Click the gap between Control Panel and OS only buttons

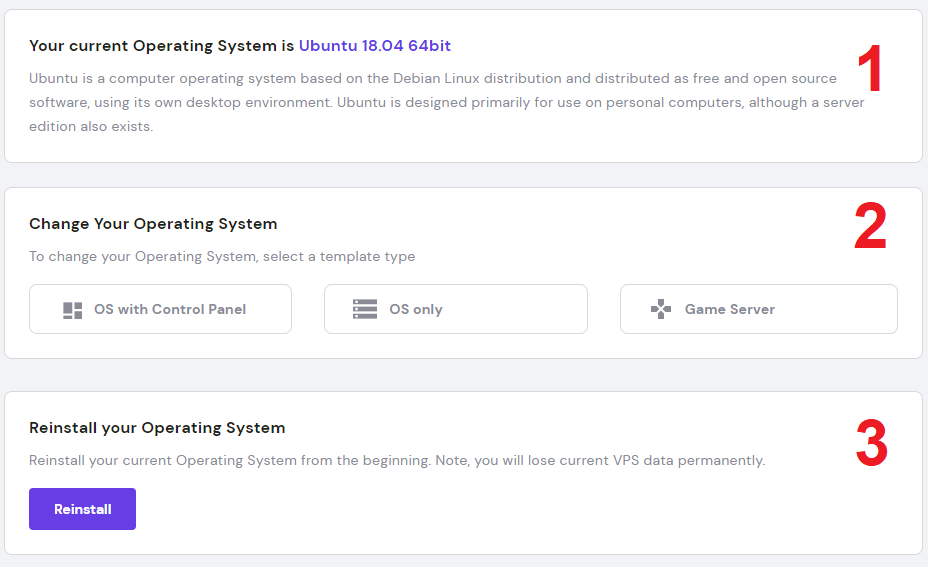click(x=308, y=310)
